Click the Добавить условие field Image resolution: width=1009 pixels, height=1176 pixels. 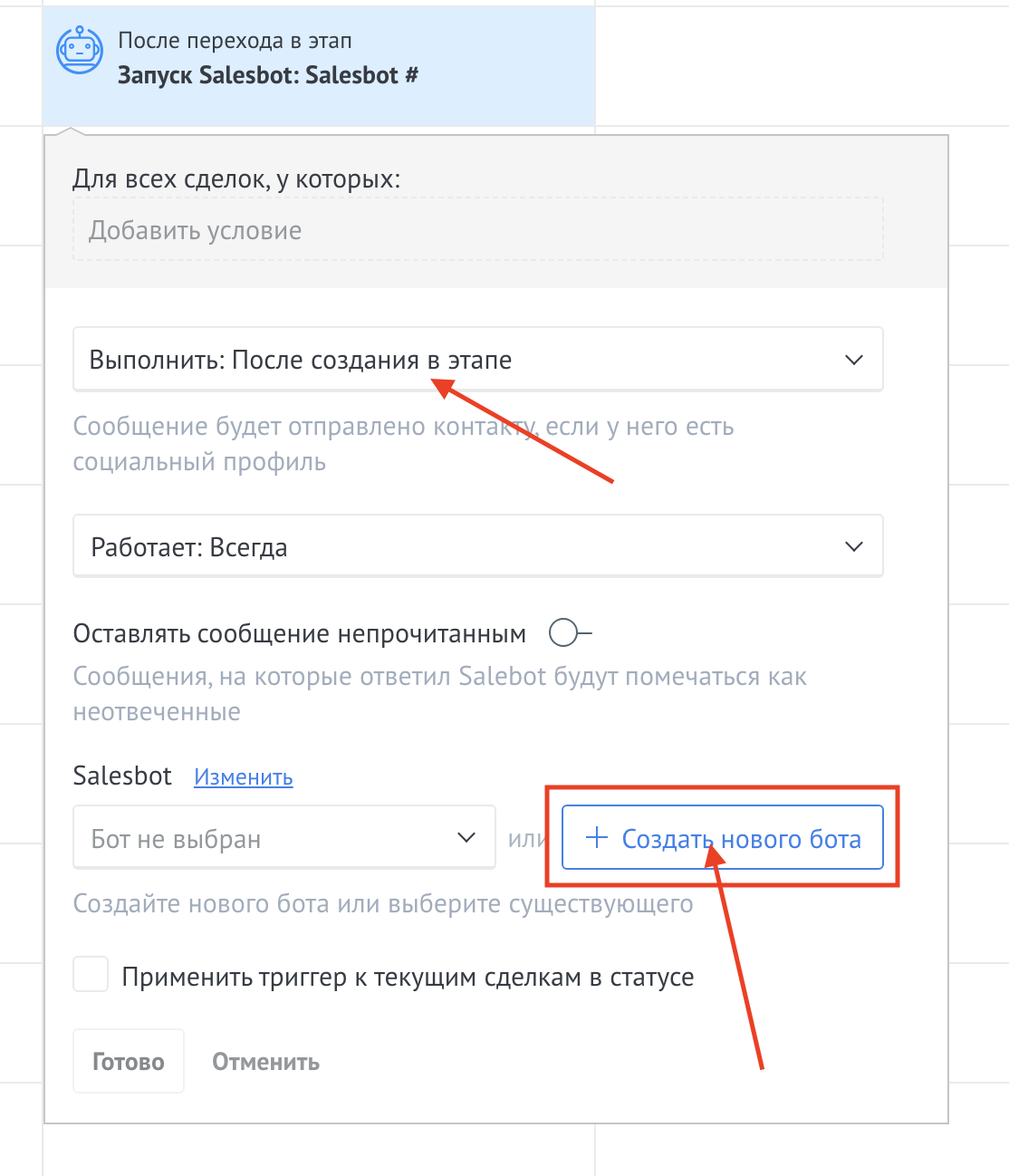(477, 231)
